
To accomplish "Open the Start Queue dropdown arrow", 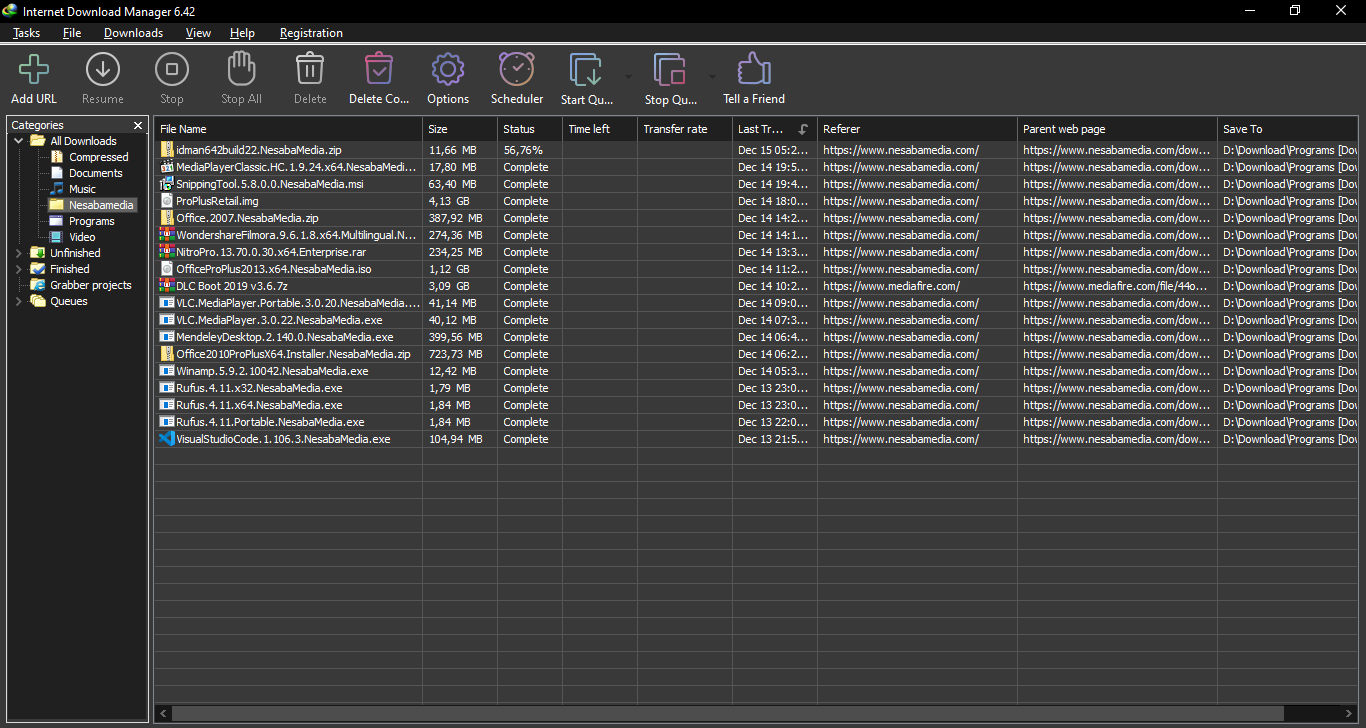I will pos(628,76).
